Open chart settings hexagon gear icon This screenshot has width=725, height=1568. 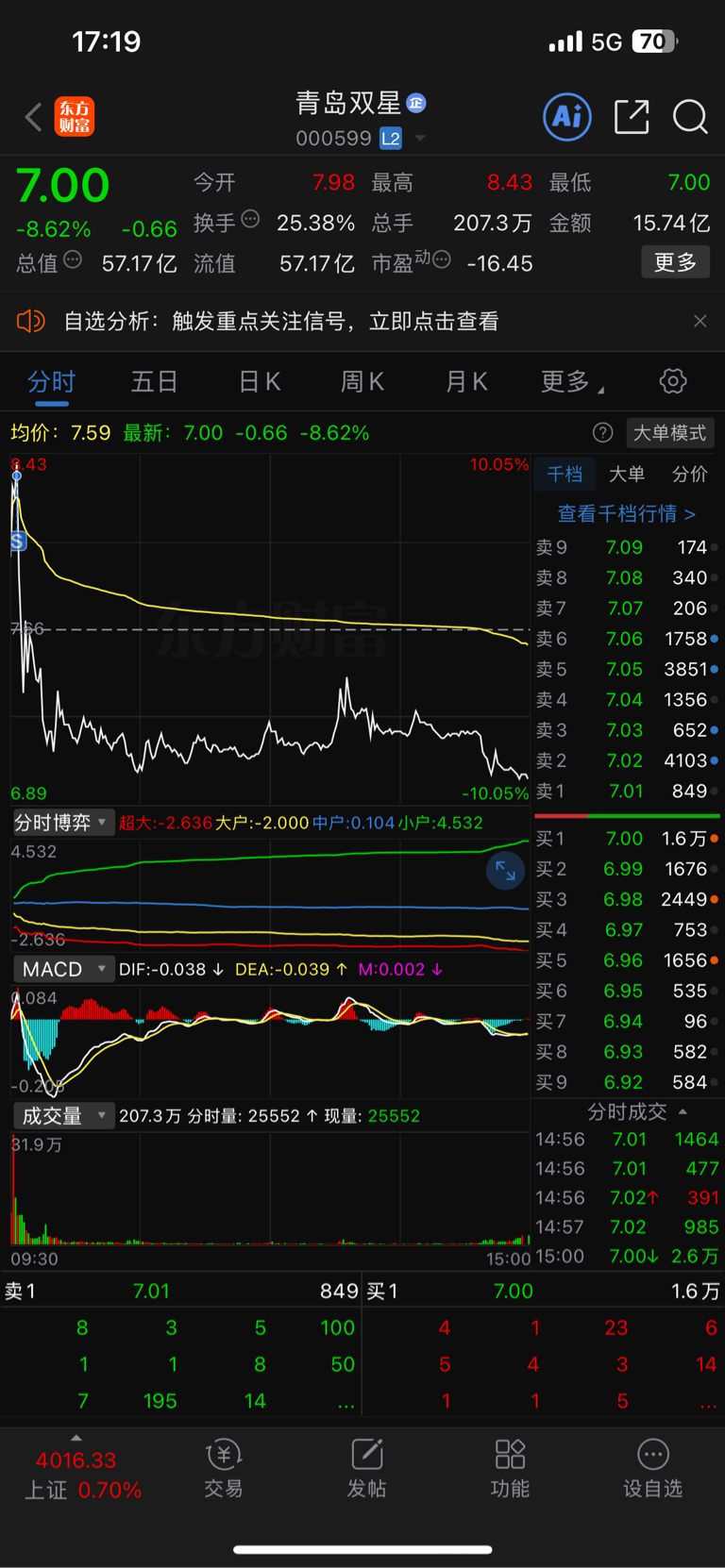[673, 381]
